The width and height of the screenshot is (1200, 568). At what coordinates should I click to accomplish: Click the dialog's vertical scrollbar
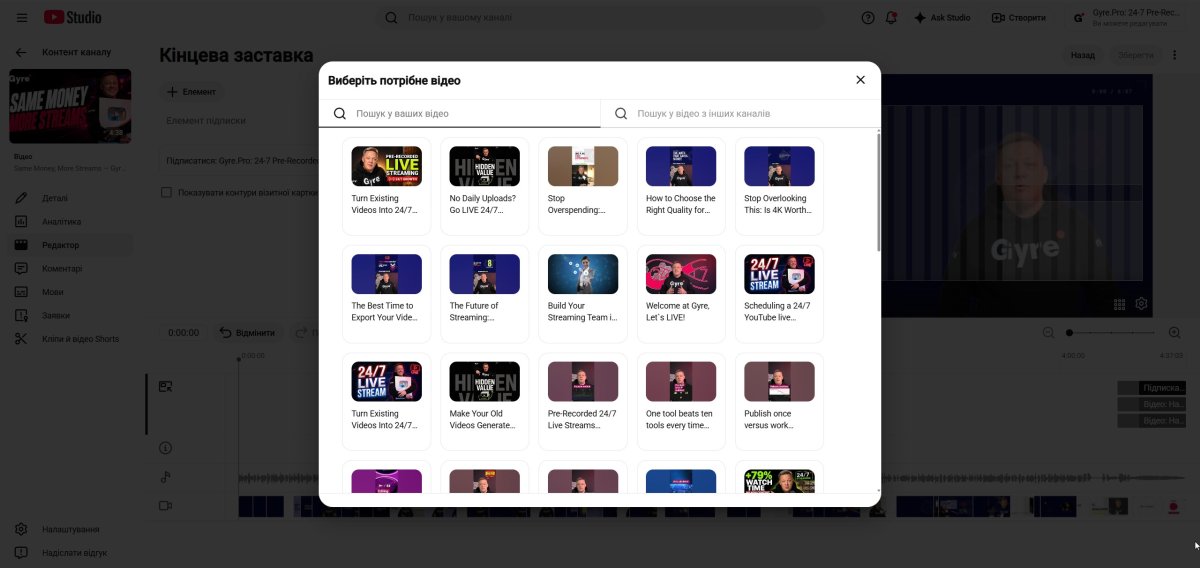click(878, 191)
